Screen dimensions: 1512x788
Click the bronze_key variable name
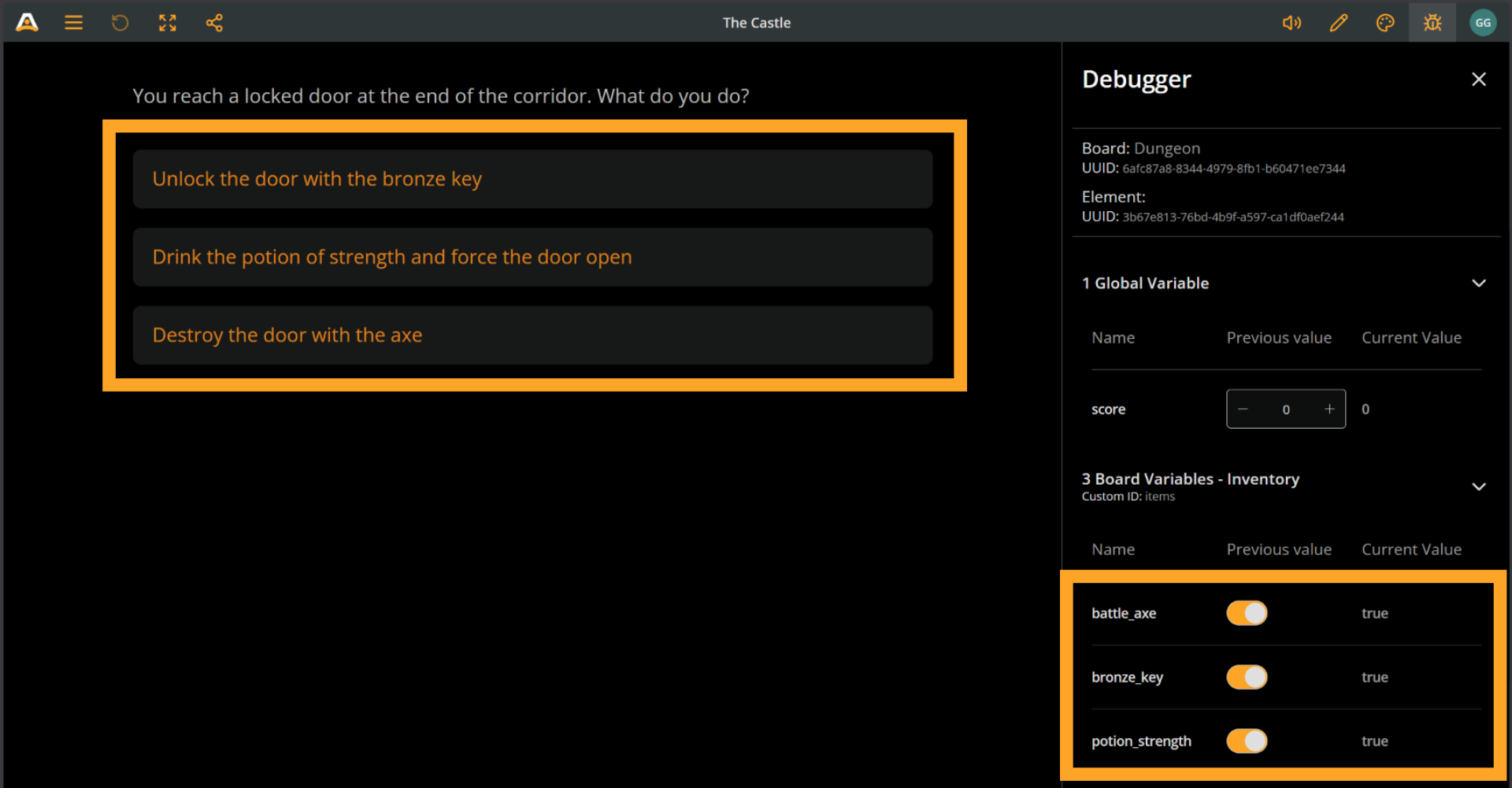tap(1127, 677)
